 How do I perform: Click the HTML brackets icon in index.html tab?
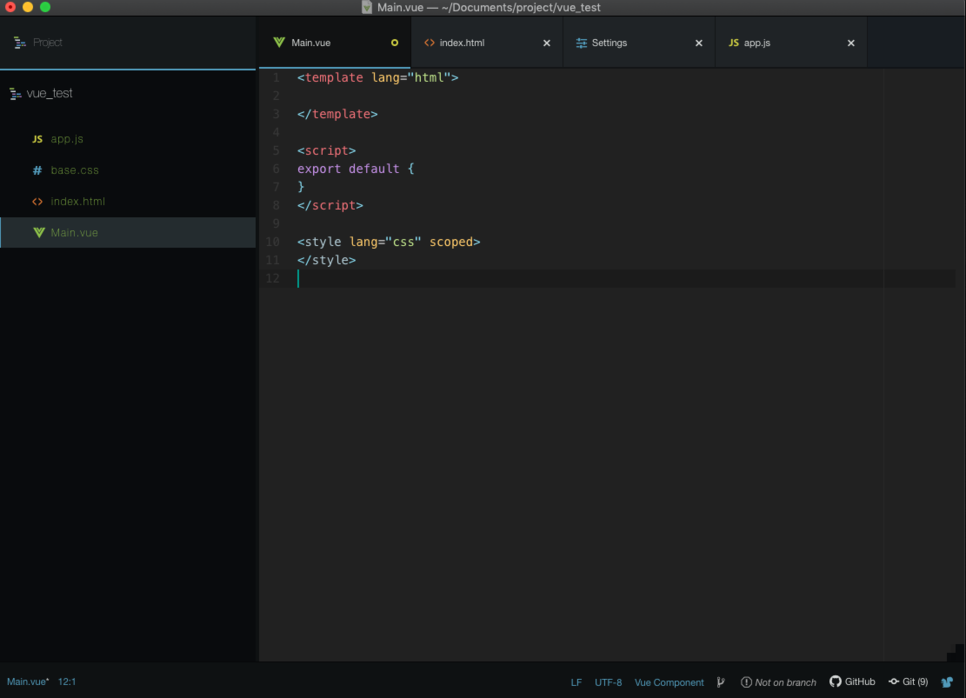pyautogui.click(x=429, y=43)
